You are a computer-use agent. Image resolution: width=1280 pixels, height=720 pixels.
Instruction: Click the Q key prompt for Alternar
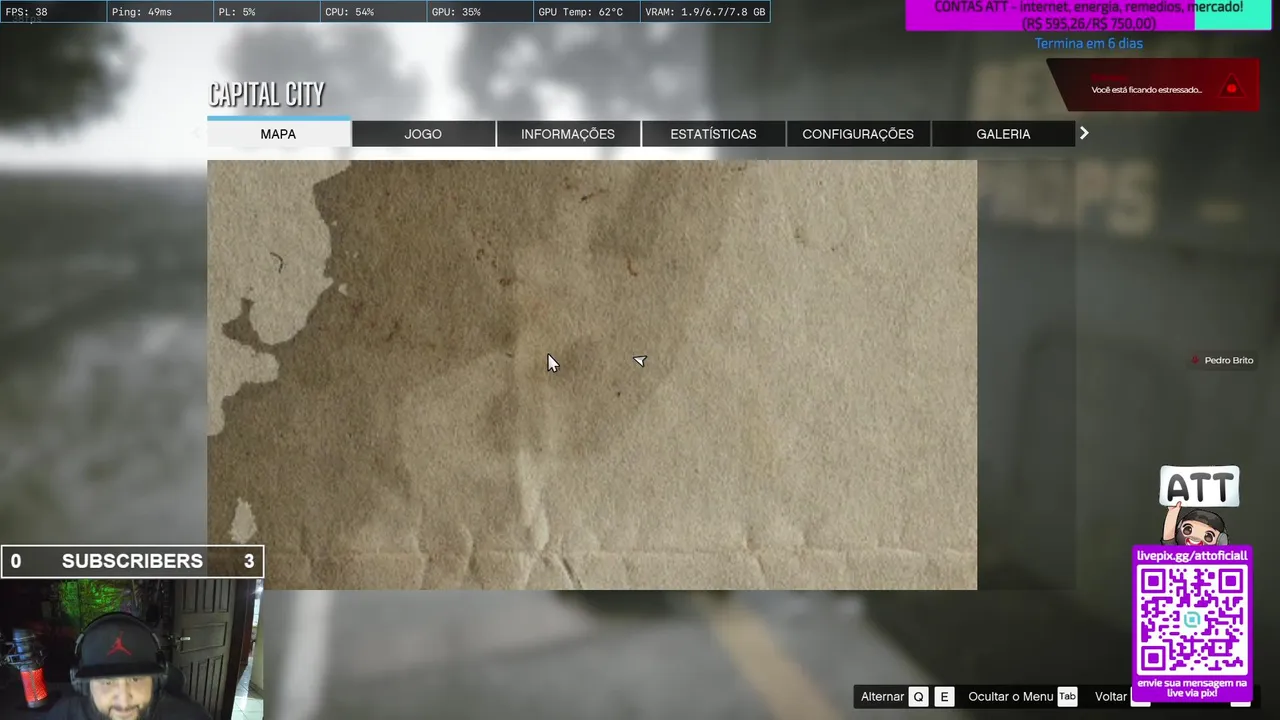[918, 697]
